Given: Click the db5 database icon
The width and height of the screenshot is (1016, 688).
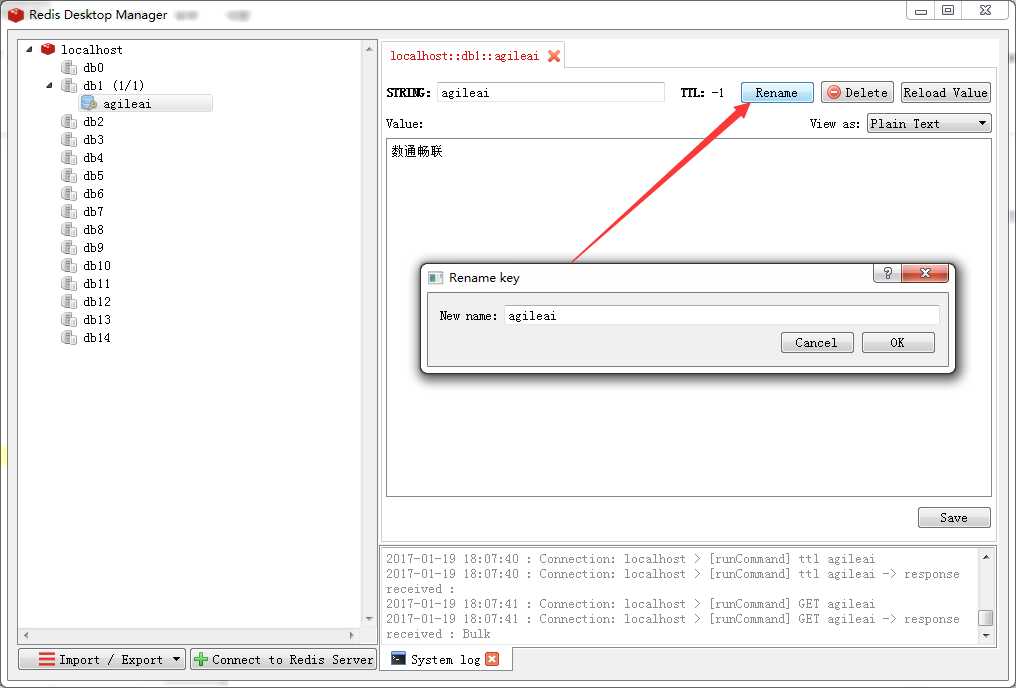Looking at the screenshot, I should [69, 176].
